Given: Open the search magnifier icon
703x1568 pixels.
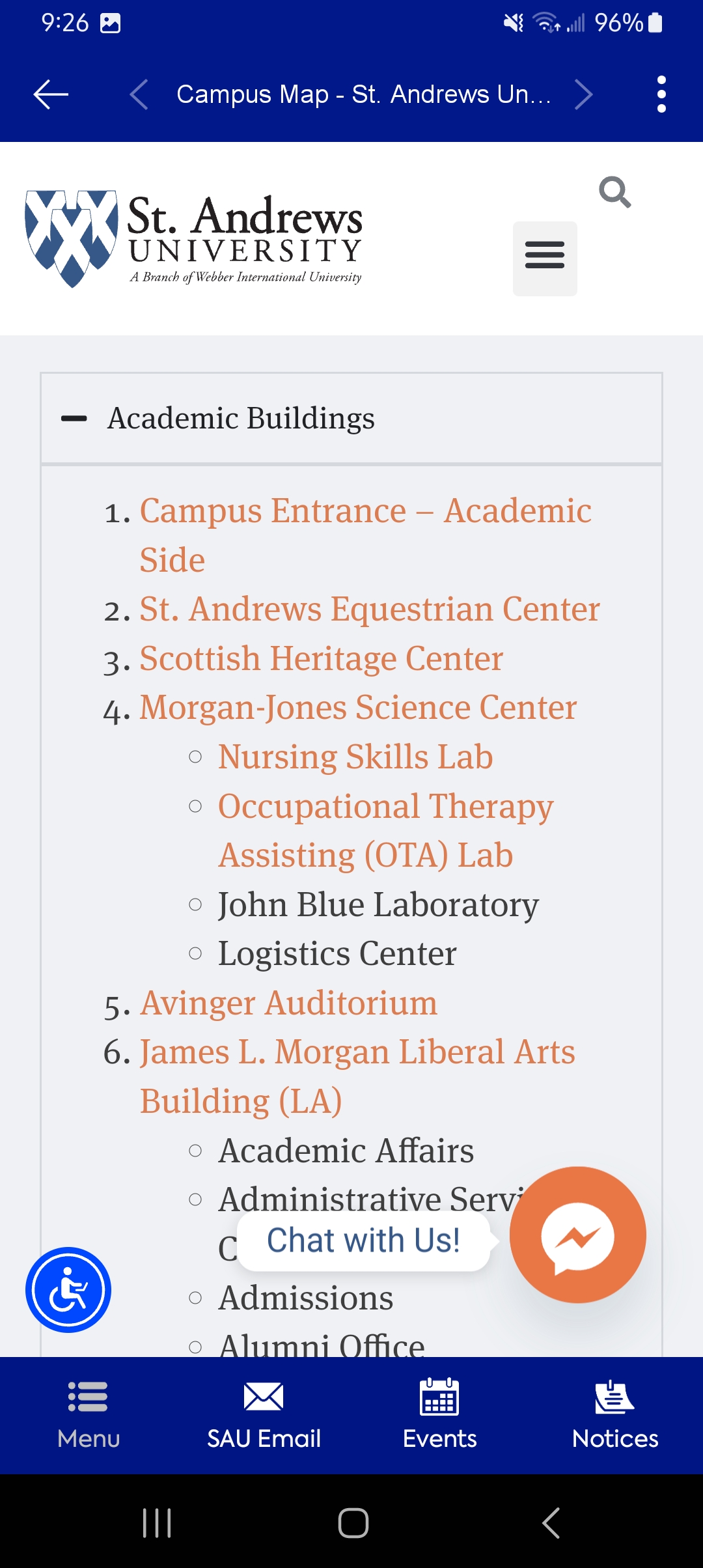Looking at the screenshot, I should (x=615, y=192).
